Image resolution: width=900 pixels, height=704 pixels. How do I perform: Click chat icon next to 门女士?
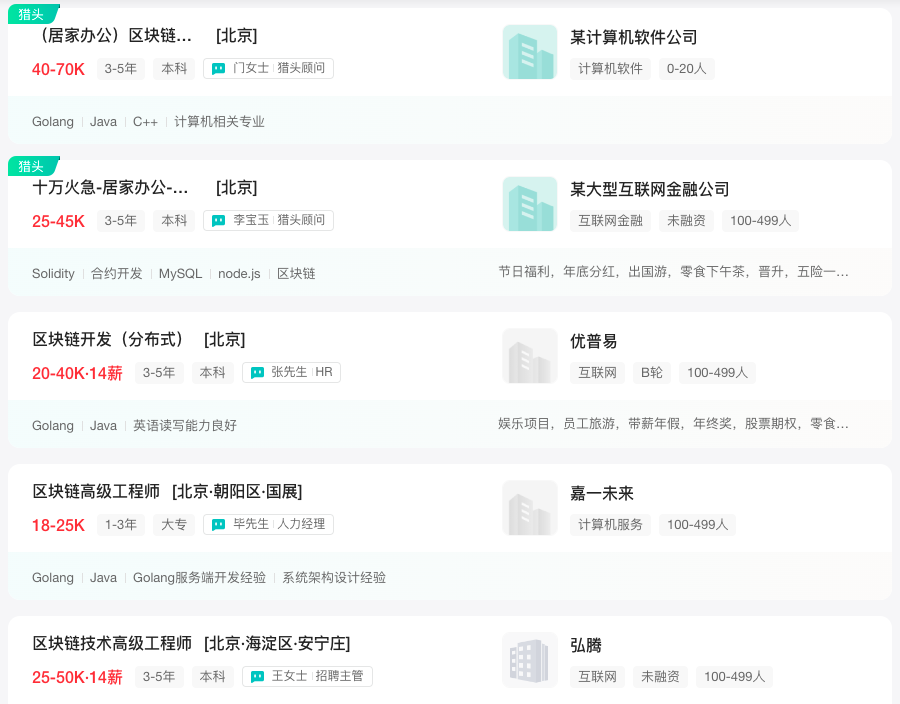point(219,69)
